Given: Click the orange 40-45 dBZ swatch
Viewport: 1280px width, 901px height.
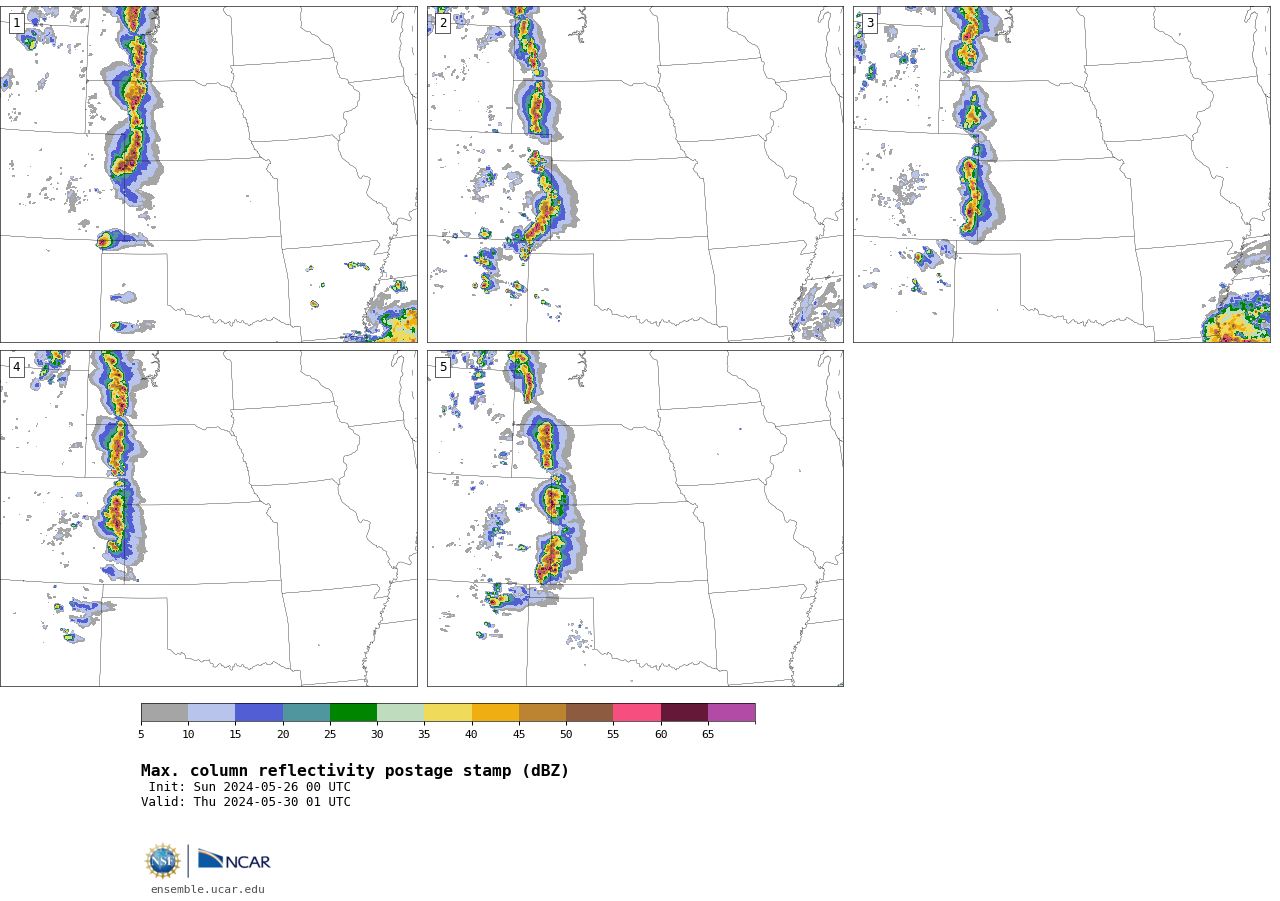Looking at the screenshot, I should point(495,712).
